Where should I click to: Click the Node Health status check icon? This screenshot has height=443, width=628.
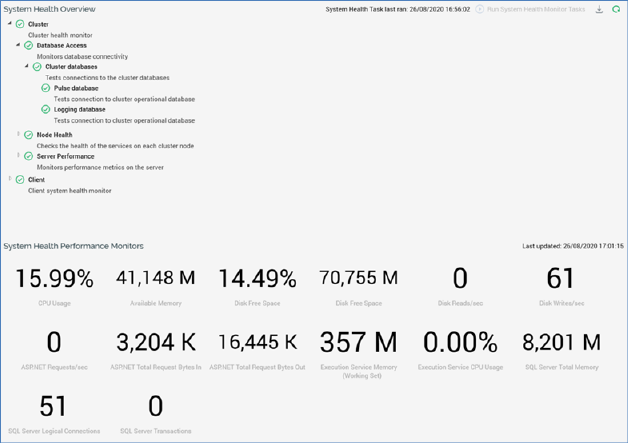coord(28,135)
